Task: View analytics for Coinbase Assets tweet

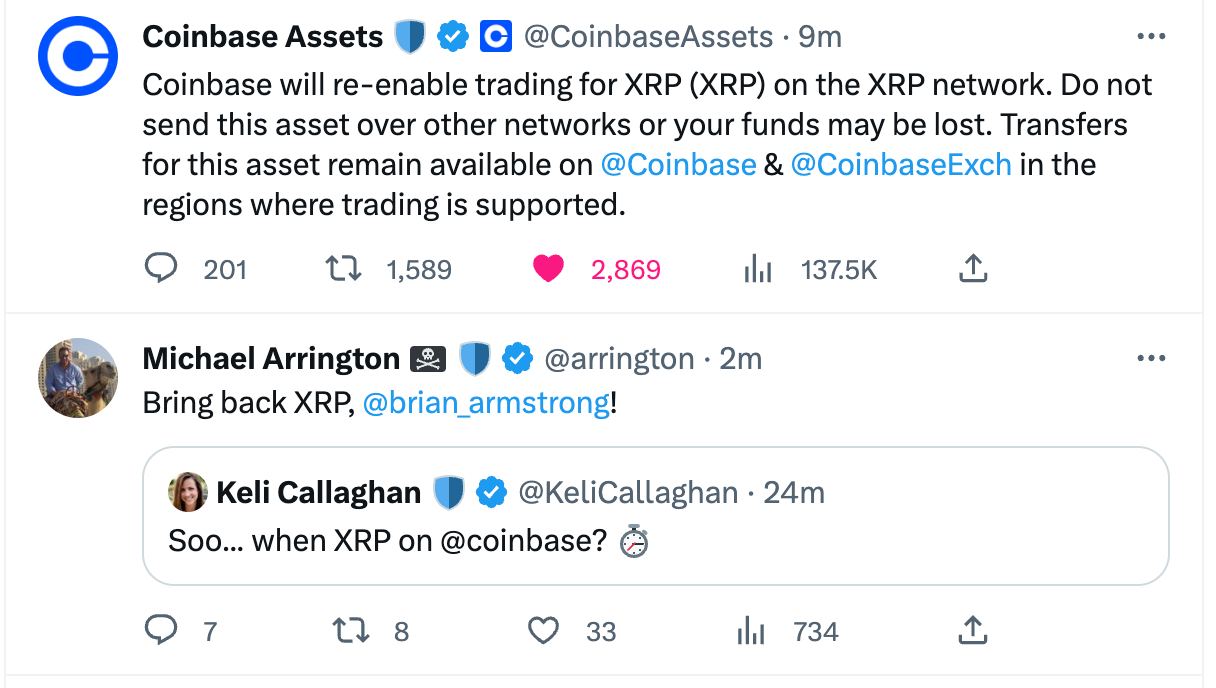Action: click(x=758, y=268)
